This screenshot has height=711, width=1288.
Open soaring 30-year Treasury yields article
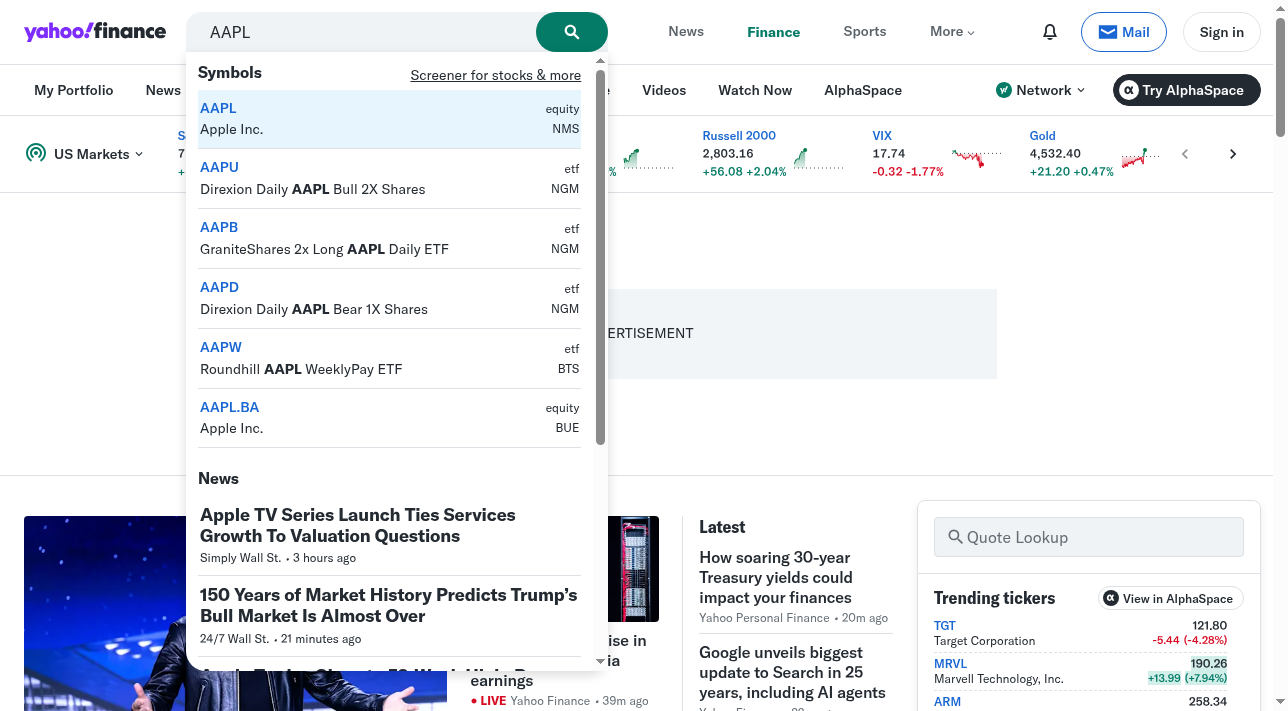[x=776, y=577]
